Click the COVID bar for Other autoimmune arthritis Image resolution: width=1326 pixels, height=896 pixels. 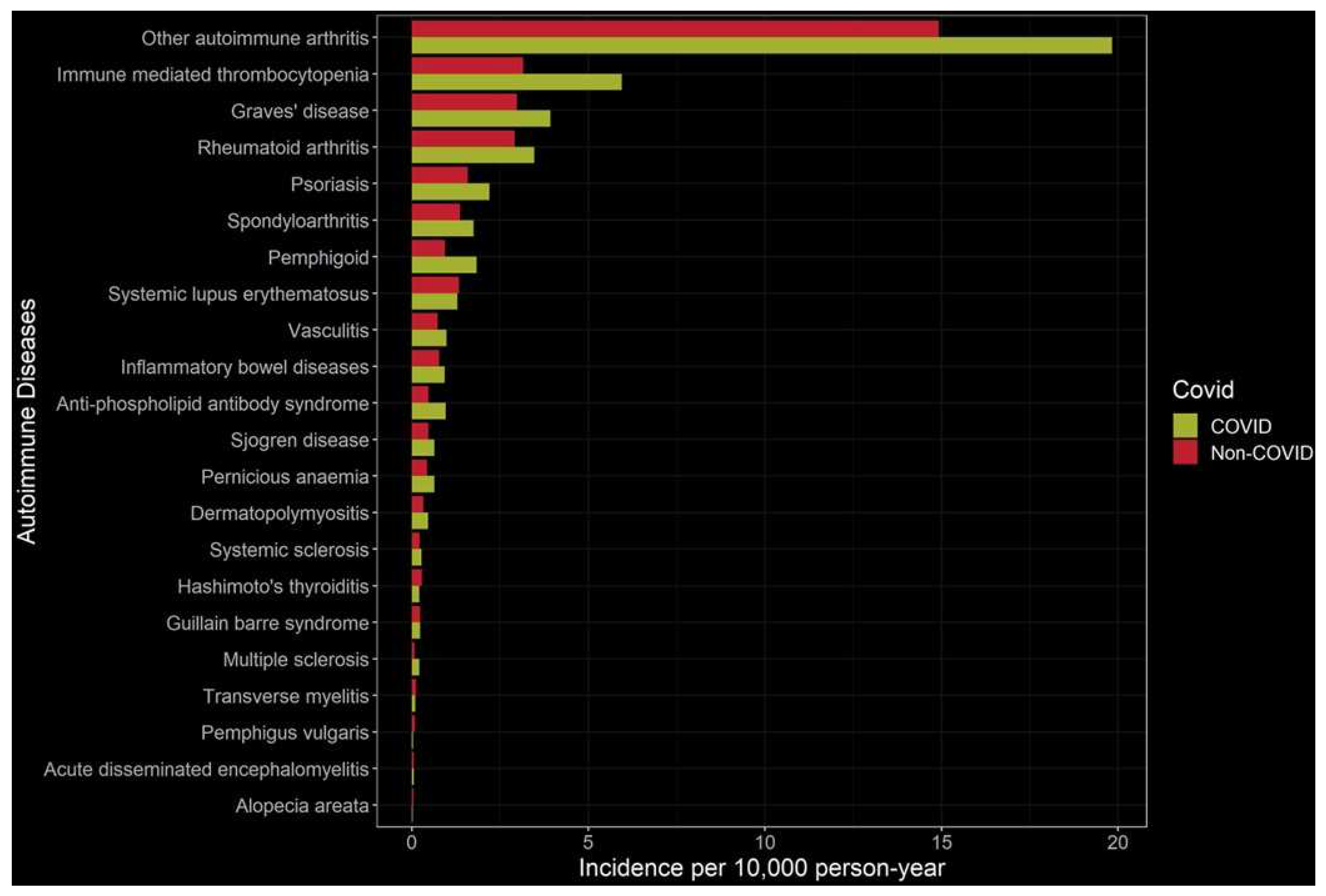tap(761, 46)
